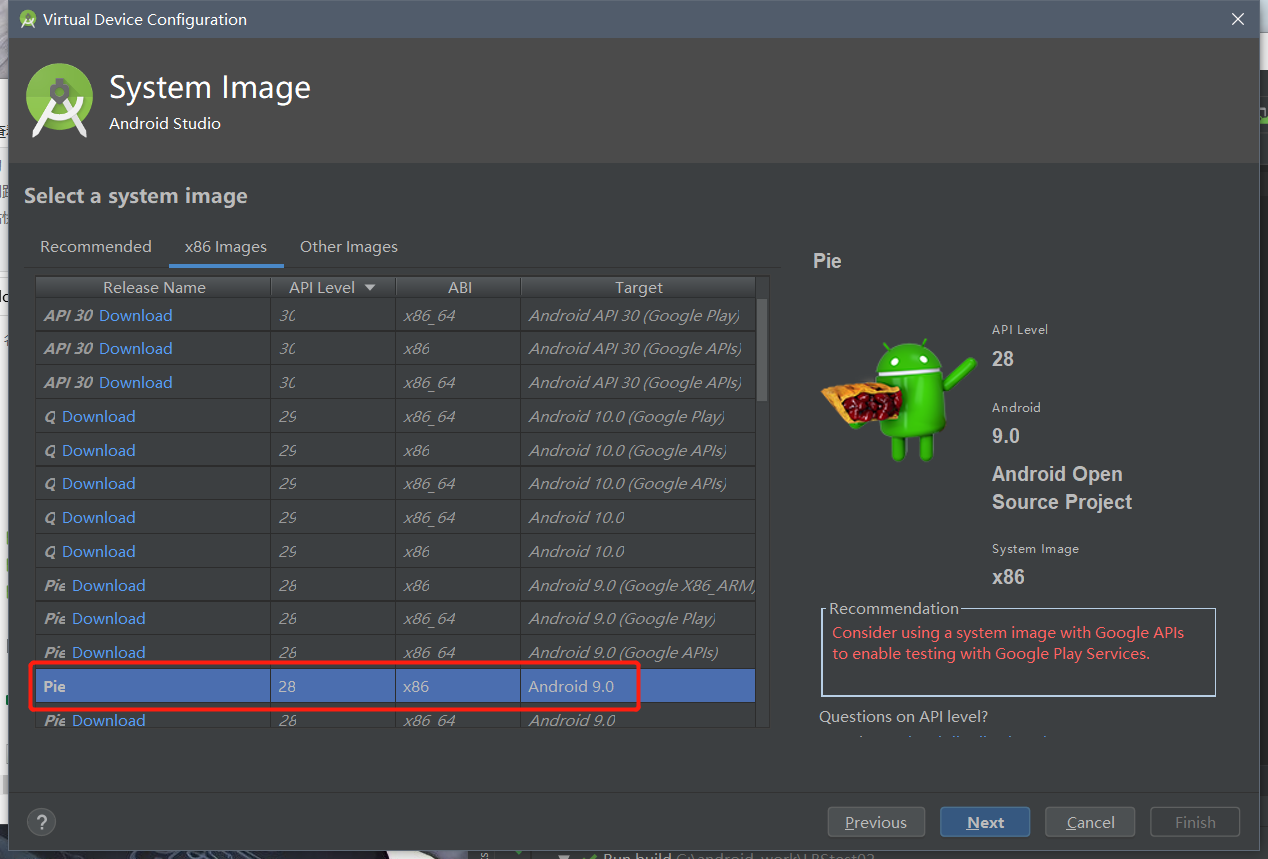Click the Pie heading in details panel
1268x859 pixels.
click(x=828, y=261)
